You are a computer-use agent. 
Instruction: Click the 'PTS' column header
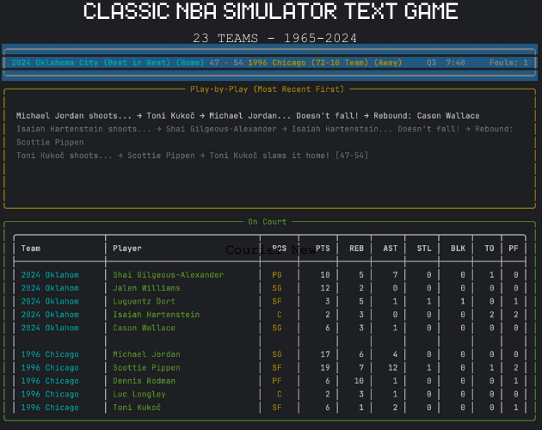(323, 249)
